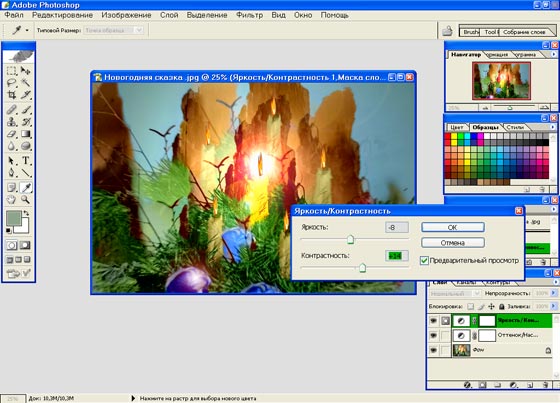
Task: Select the Type tool
Action: point(26,161)
